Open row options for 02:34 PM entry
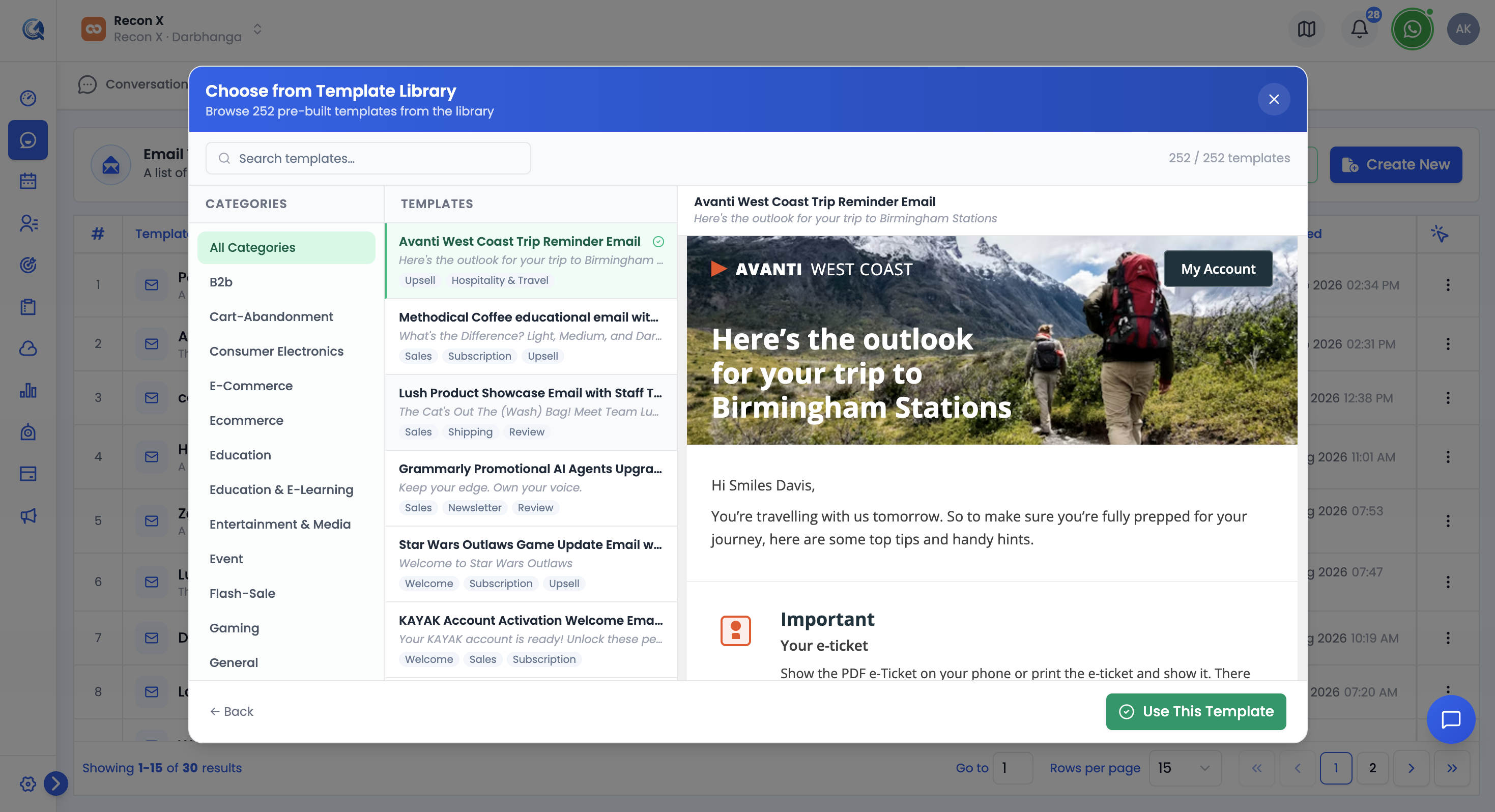This screenshot has height=812, width=1495. (1448, 285)
